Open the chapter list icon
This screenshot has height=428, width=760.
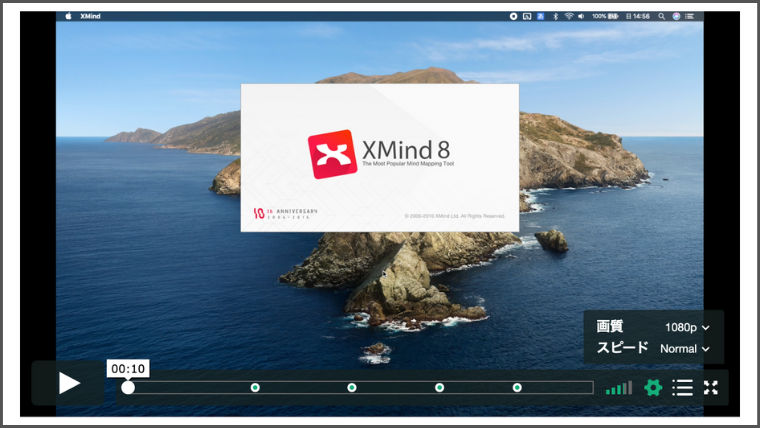pyautogui.click(x=682, y=387)
